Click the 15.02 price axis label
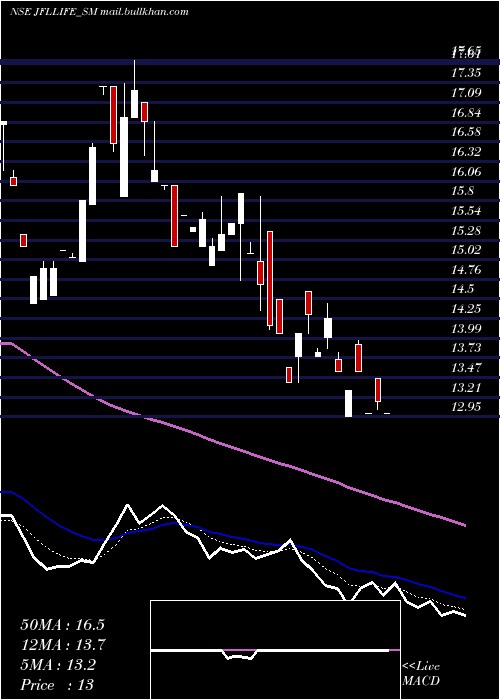The image size is (500, 700). tap(466, 250)
